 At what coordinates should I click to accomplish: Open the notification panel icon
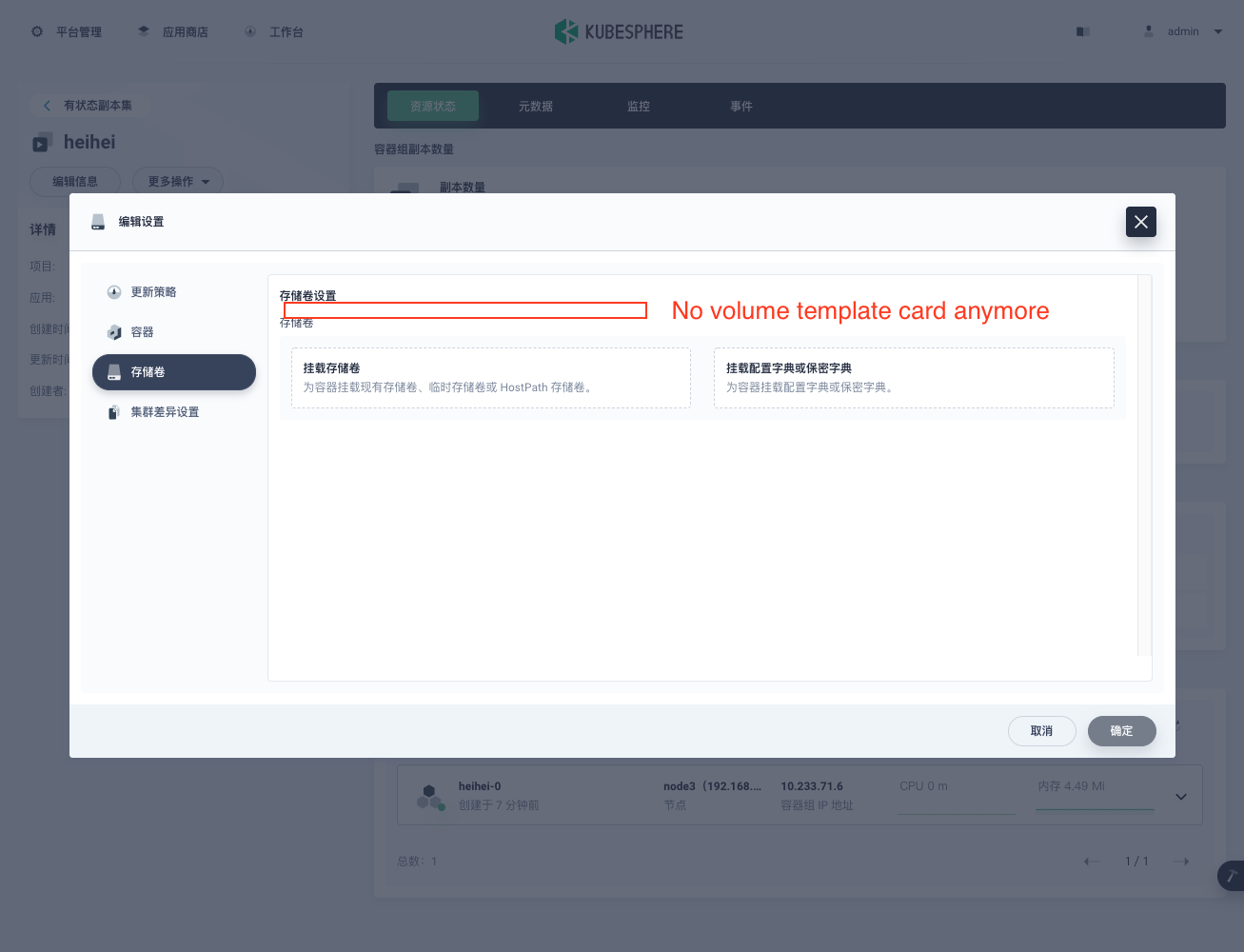tap(1082, 30)
